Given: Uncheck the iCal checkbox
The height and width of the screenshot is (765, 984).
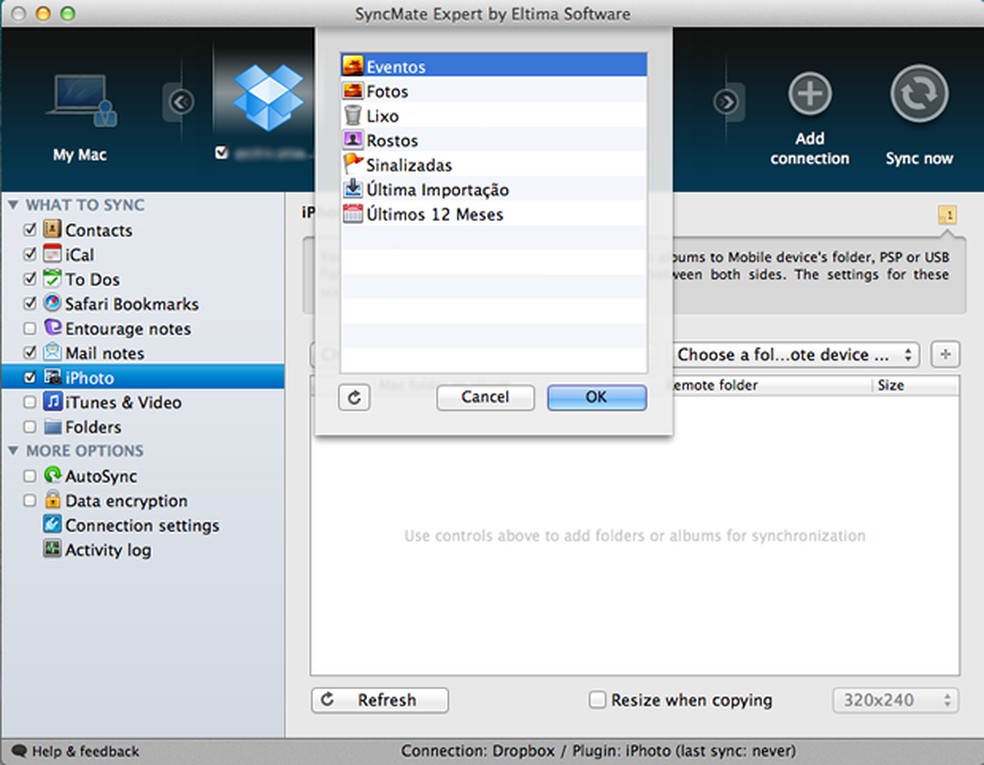Looking at the screenshot, I should 29,254.
